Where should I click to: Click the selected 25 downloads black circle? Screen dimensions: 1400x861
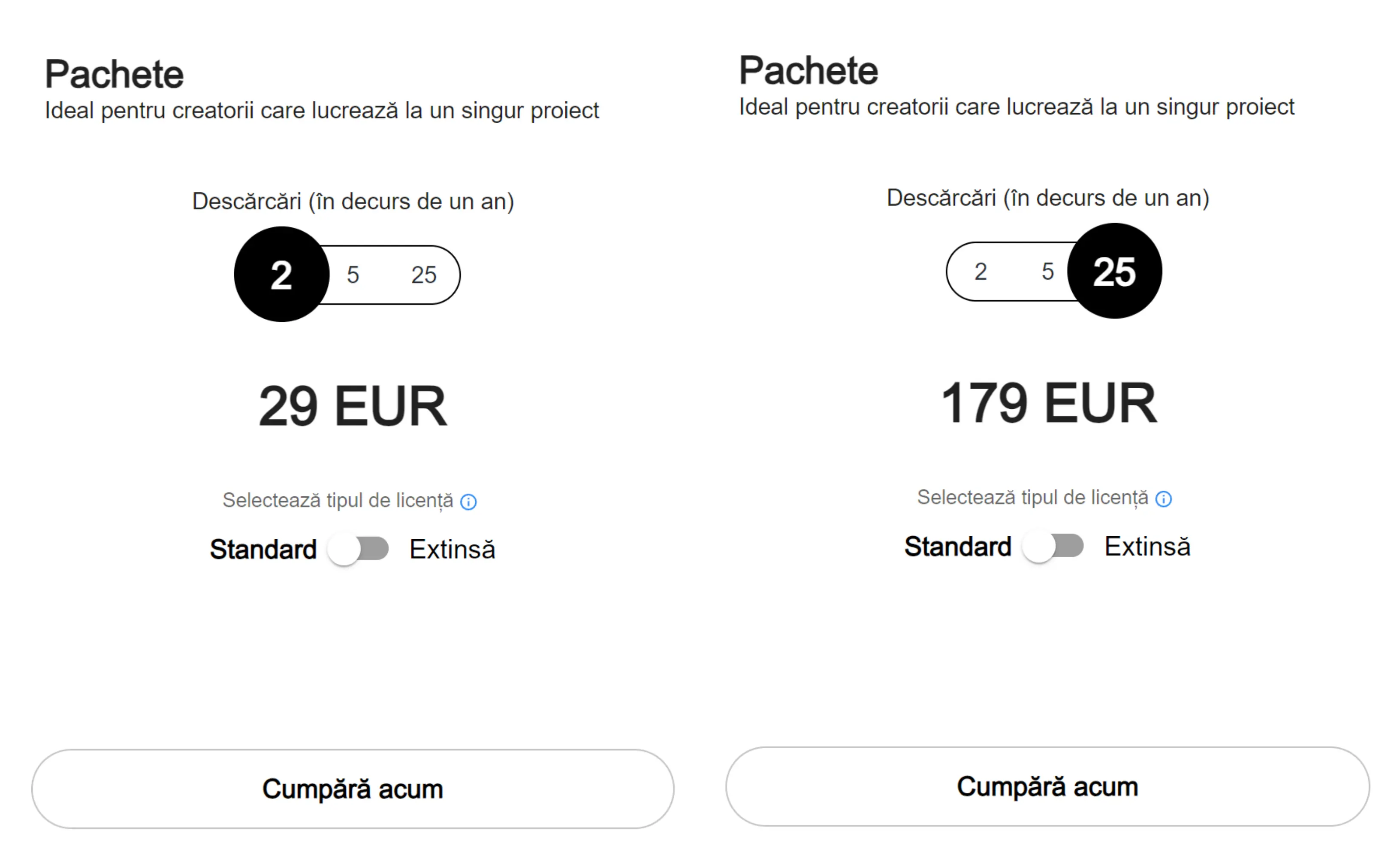click(x=1115, y=271)
